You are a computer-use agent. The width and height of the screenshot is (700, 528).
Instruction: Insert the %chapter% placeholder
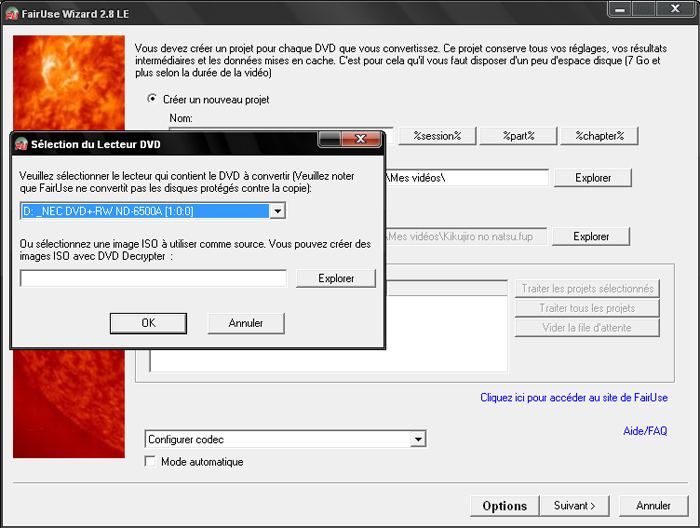pos(599,136)
